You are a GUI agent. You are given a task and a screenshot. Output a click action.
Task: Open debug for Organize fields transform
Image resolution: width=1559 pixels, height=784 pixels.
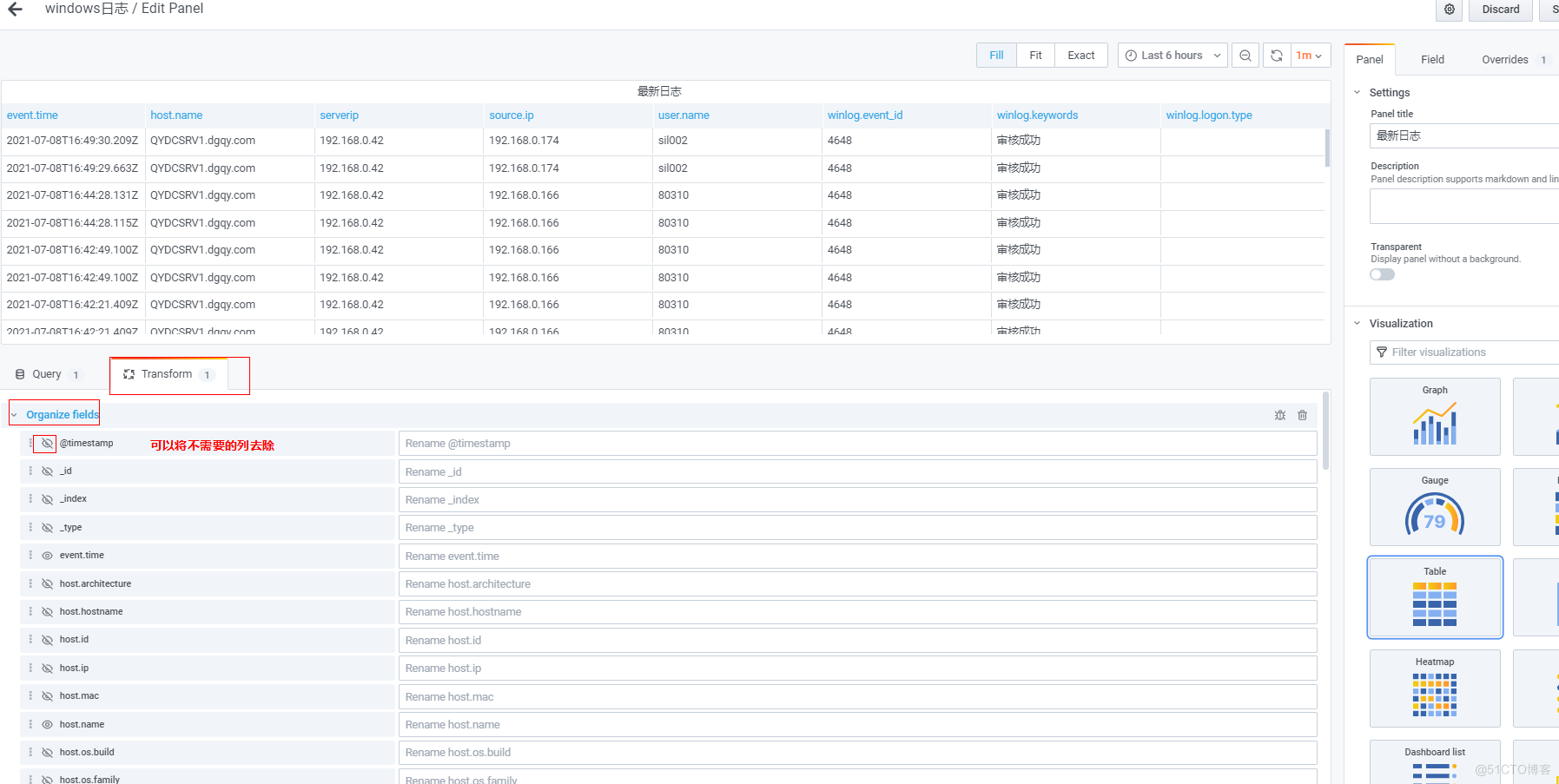(1279, 415)
